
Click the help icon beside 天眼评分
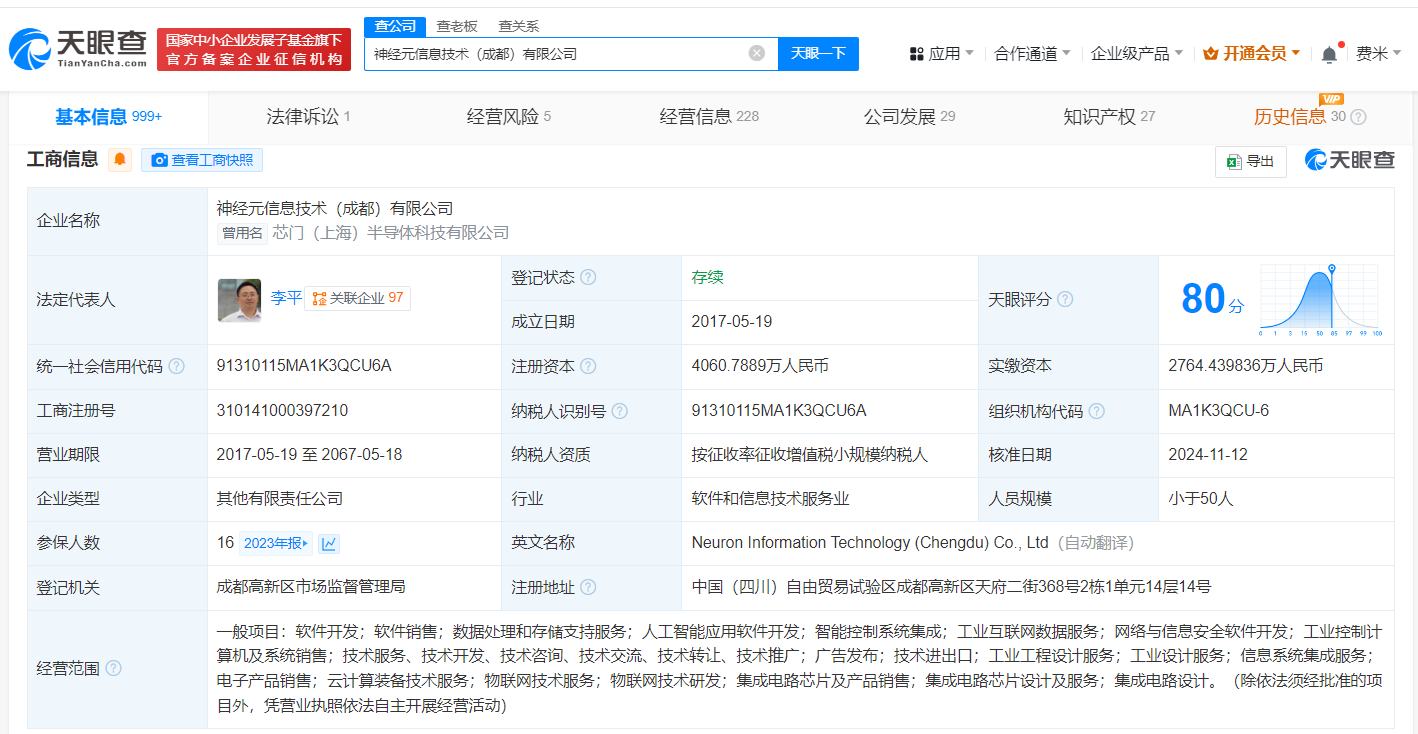1065,299
